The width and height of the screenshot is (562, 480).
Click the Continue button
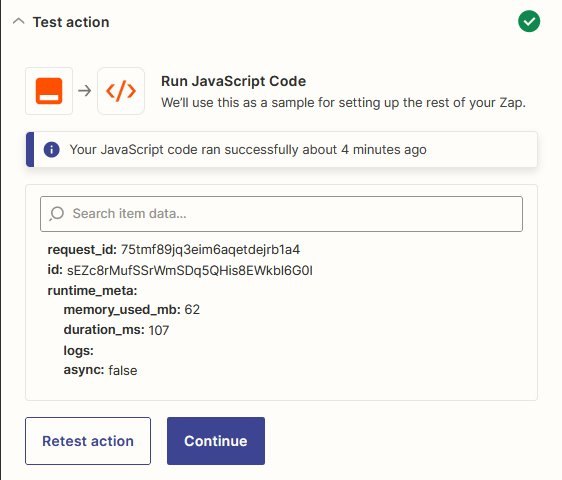216,441
